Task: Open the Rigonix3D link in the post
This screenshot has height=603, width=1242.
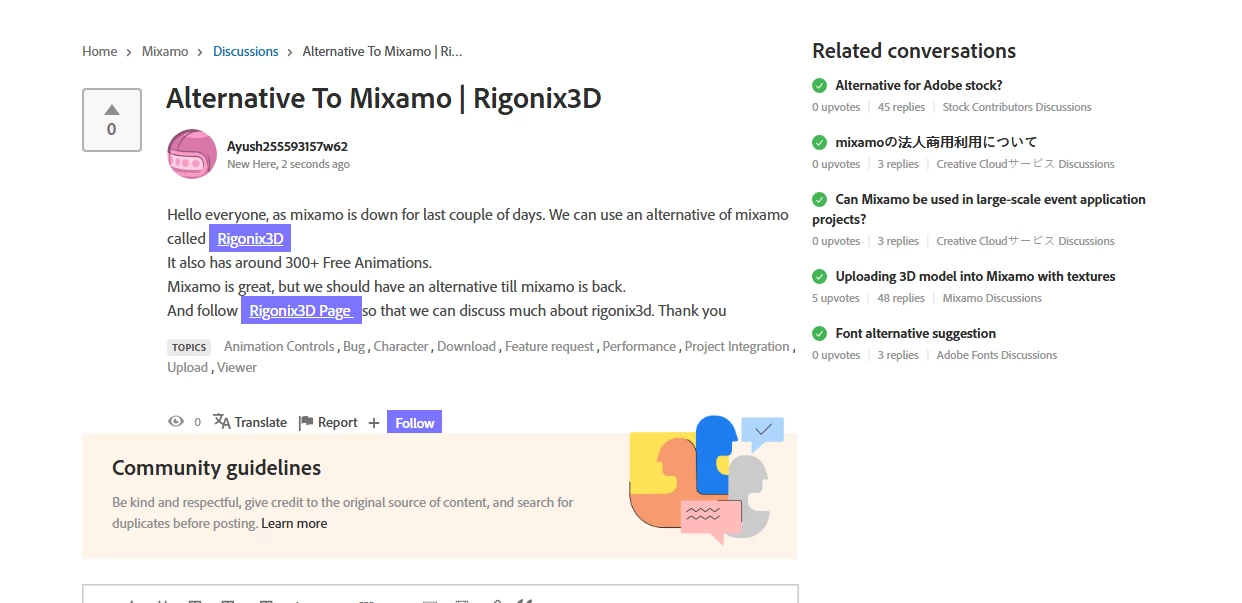Action: tap(250, 239)
